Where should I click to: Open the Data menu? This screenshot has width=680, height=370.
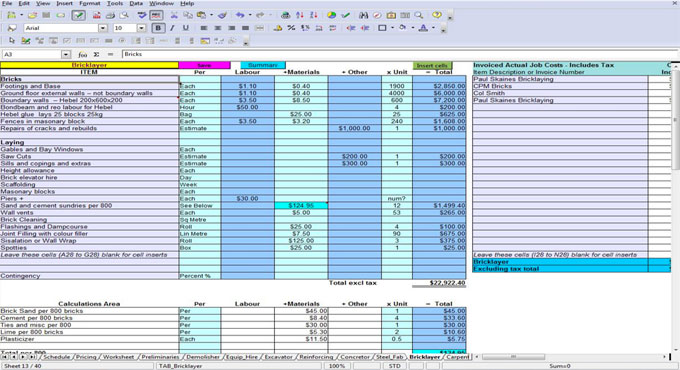[136, 3]
